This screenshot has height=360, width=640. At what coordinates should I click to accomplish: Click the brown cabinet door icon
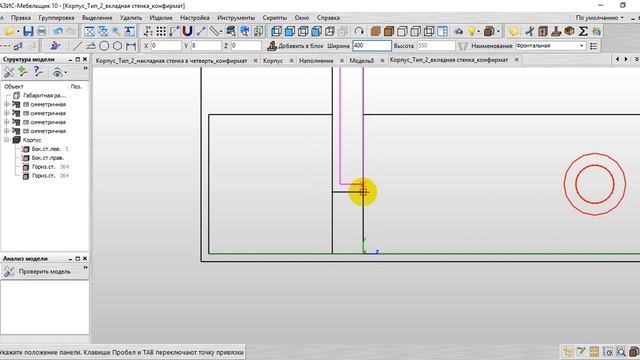coord(543,31)
